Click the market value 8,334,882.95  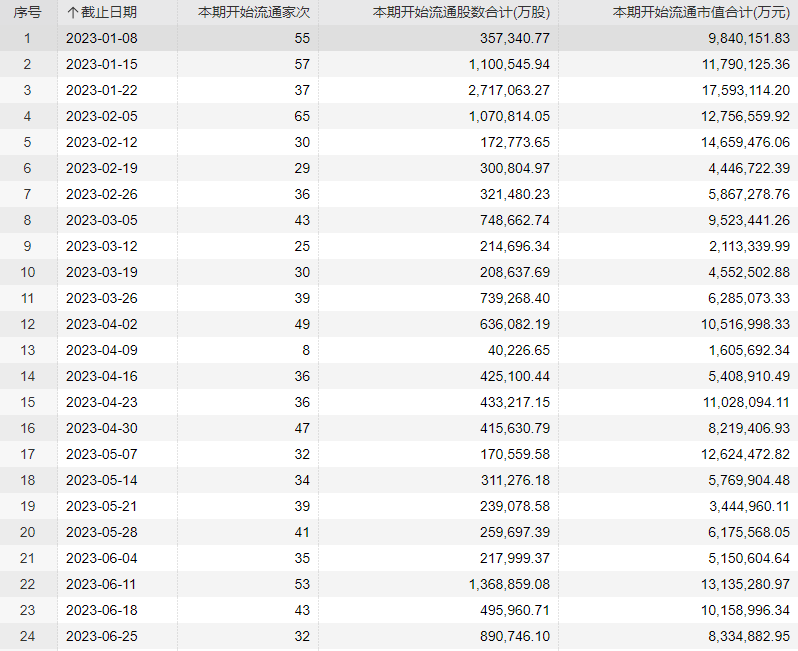[x=749, y=636]
